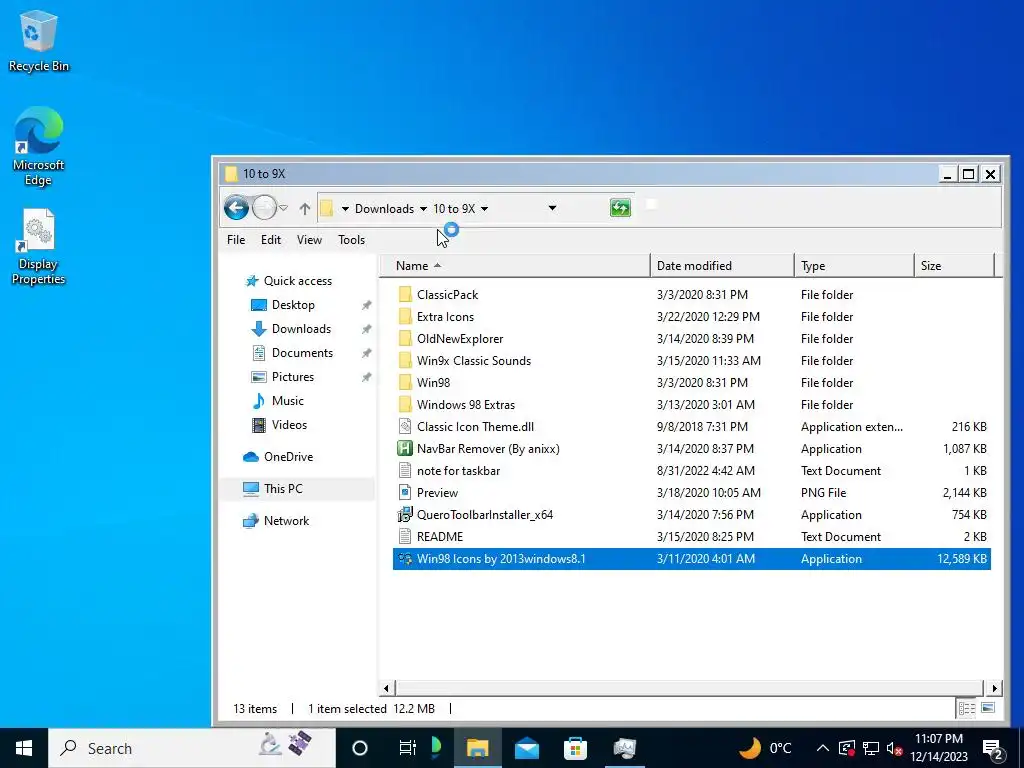Screen dimensions: 1024x768
Task: Open Cortana circle on taskbar
Action: [x=359, y=748]
